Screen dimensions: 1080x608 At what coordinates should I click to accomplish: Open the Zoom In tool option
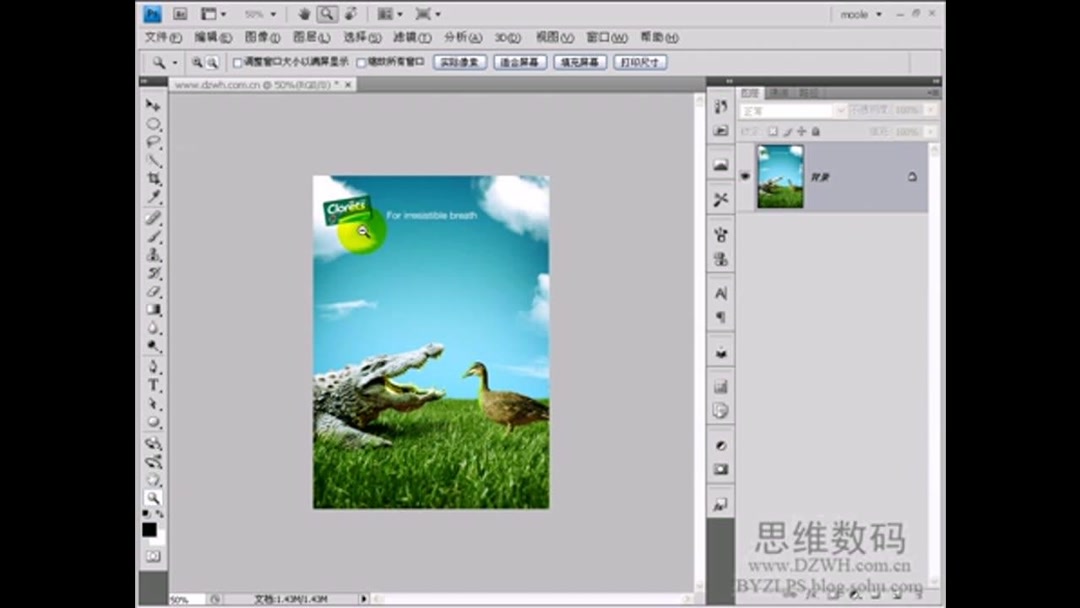pos(196,61)
